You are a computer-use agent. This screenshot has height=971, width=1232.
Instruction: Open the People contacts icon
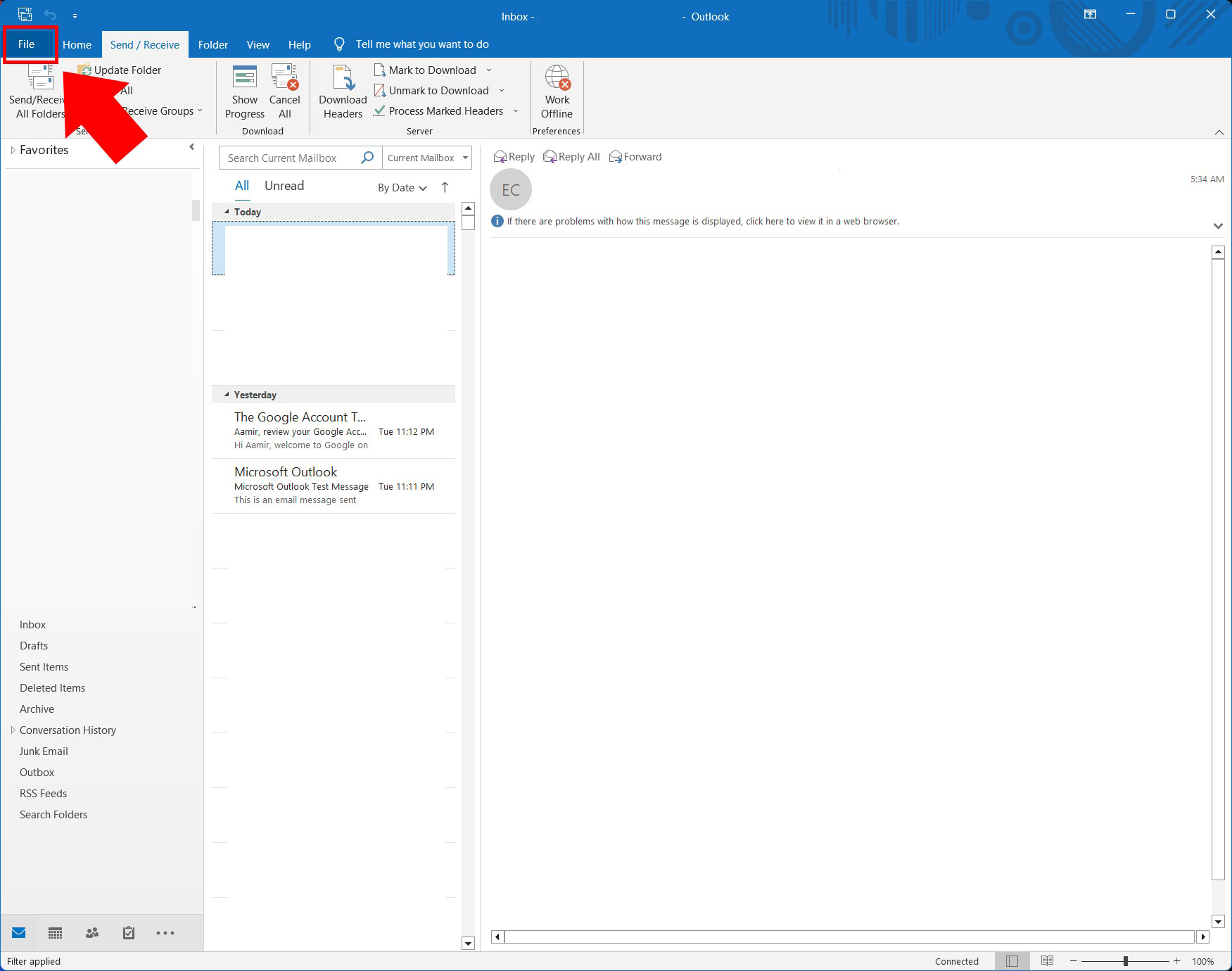tap(91, 933)
